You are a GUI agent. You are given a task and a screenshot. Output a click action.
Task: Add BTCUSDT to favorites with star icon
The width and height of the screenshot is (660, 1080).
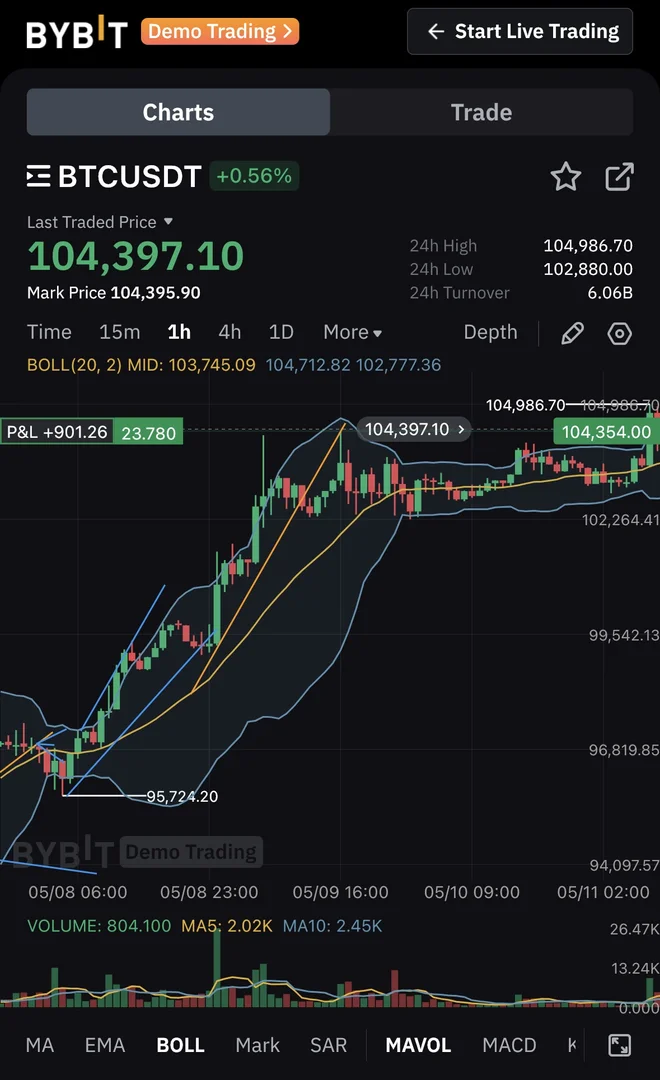[566, 176]
